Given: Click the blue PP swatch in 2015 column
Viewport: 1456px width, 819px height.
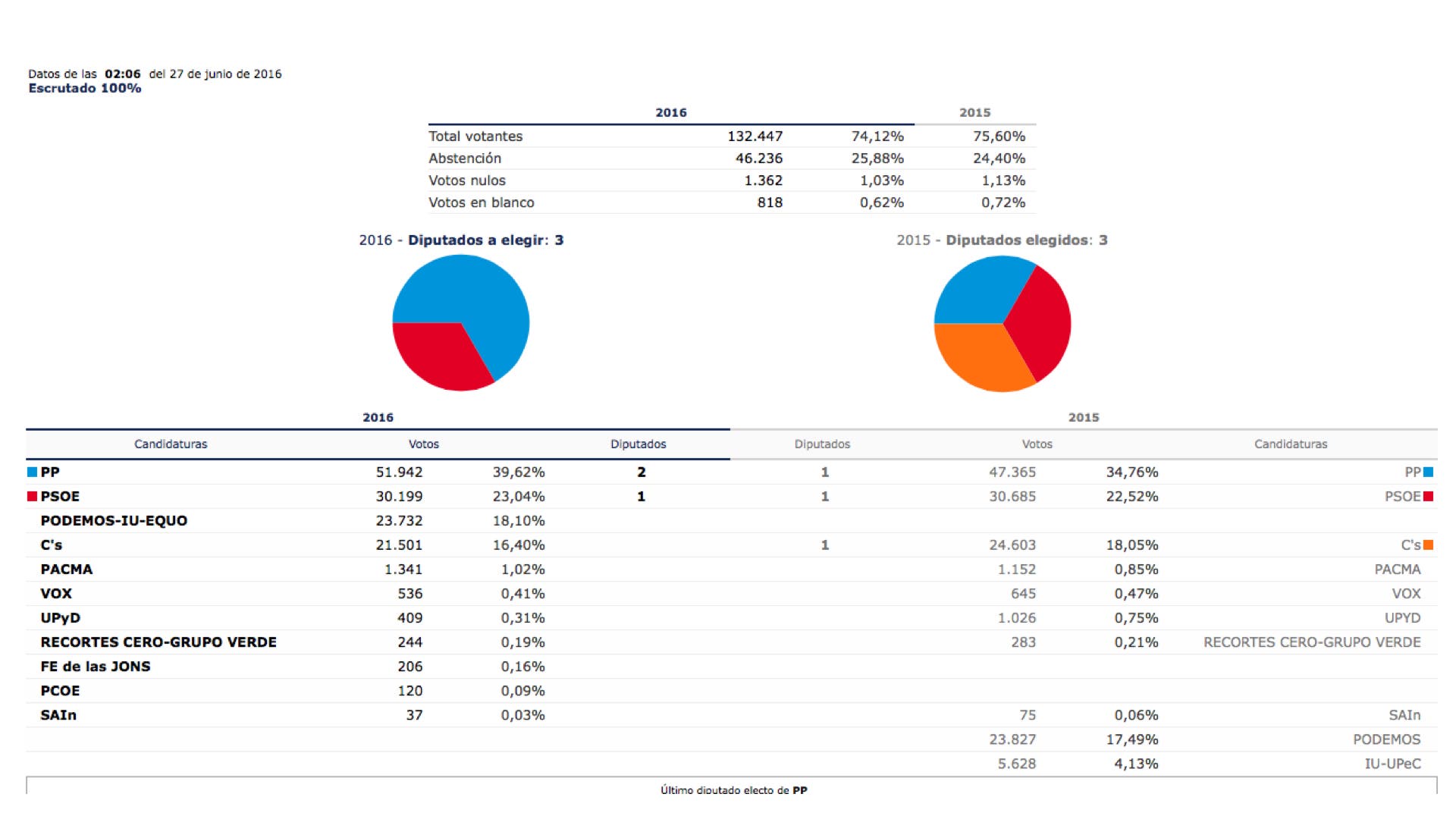Looking at the screenshot, I should click(x=1428, y=472).
